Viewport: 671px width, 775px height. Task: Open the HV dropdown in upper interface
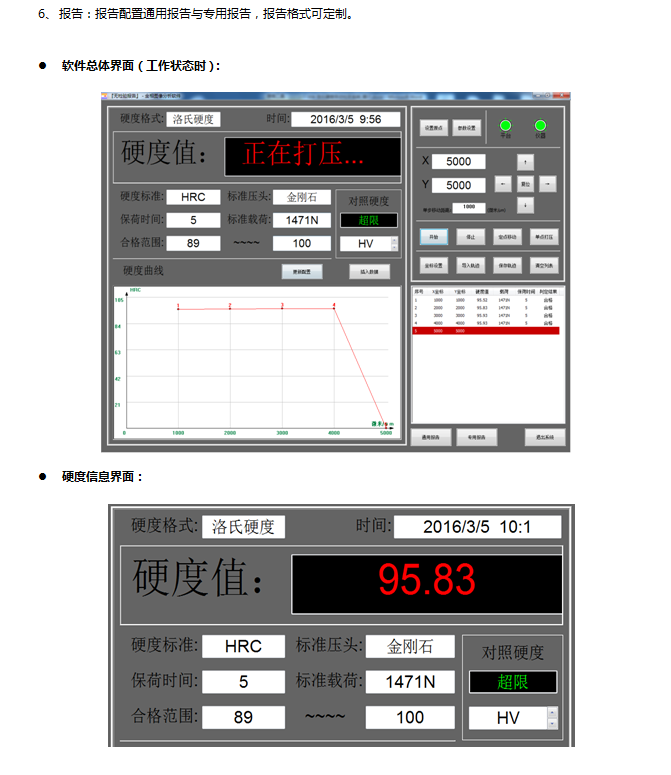(368, 244)
